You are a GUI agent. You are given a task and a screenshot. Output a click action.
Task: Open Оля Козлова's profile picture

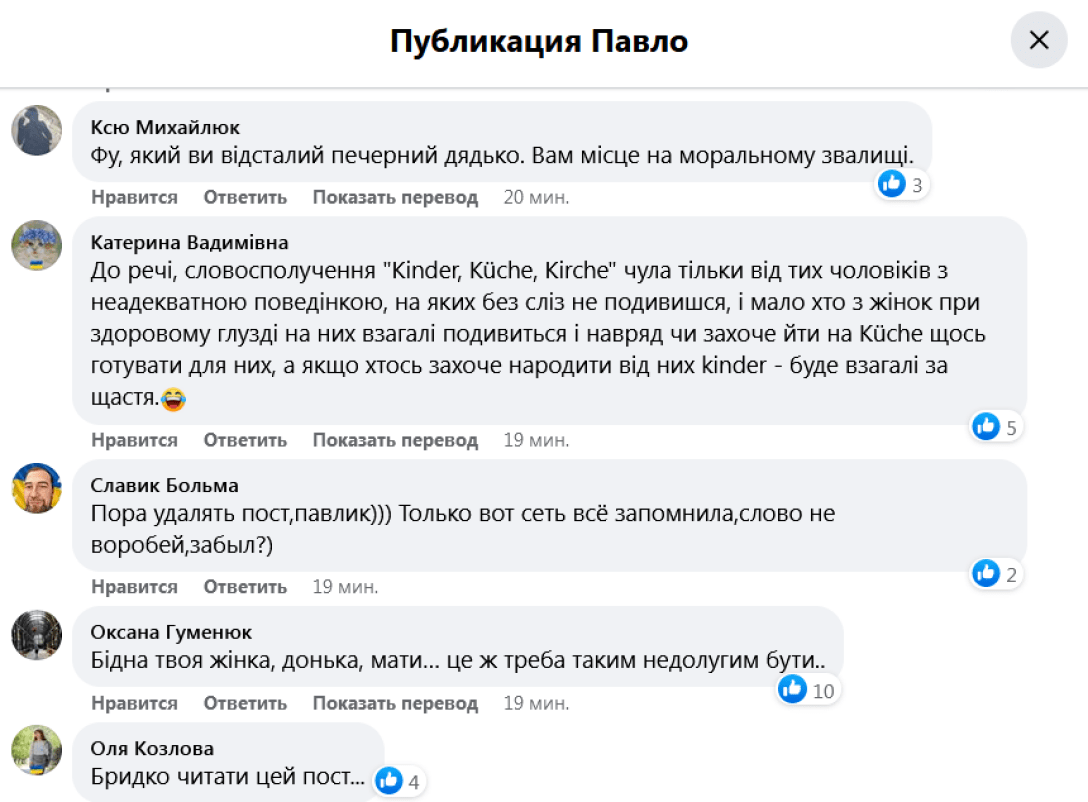(x=36, y=751)
